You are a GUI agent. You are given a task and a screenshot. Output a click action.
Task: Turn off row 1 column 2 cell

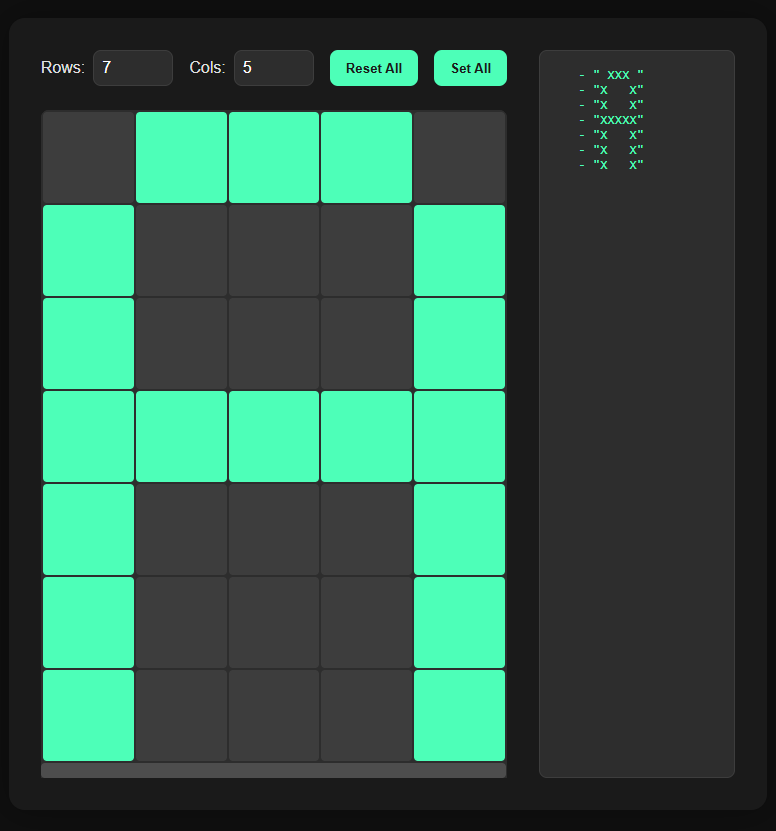click(x=181, y=157)
